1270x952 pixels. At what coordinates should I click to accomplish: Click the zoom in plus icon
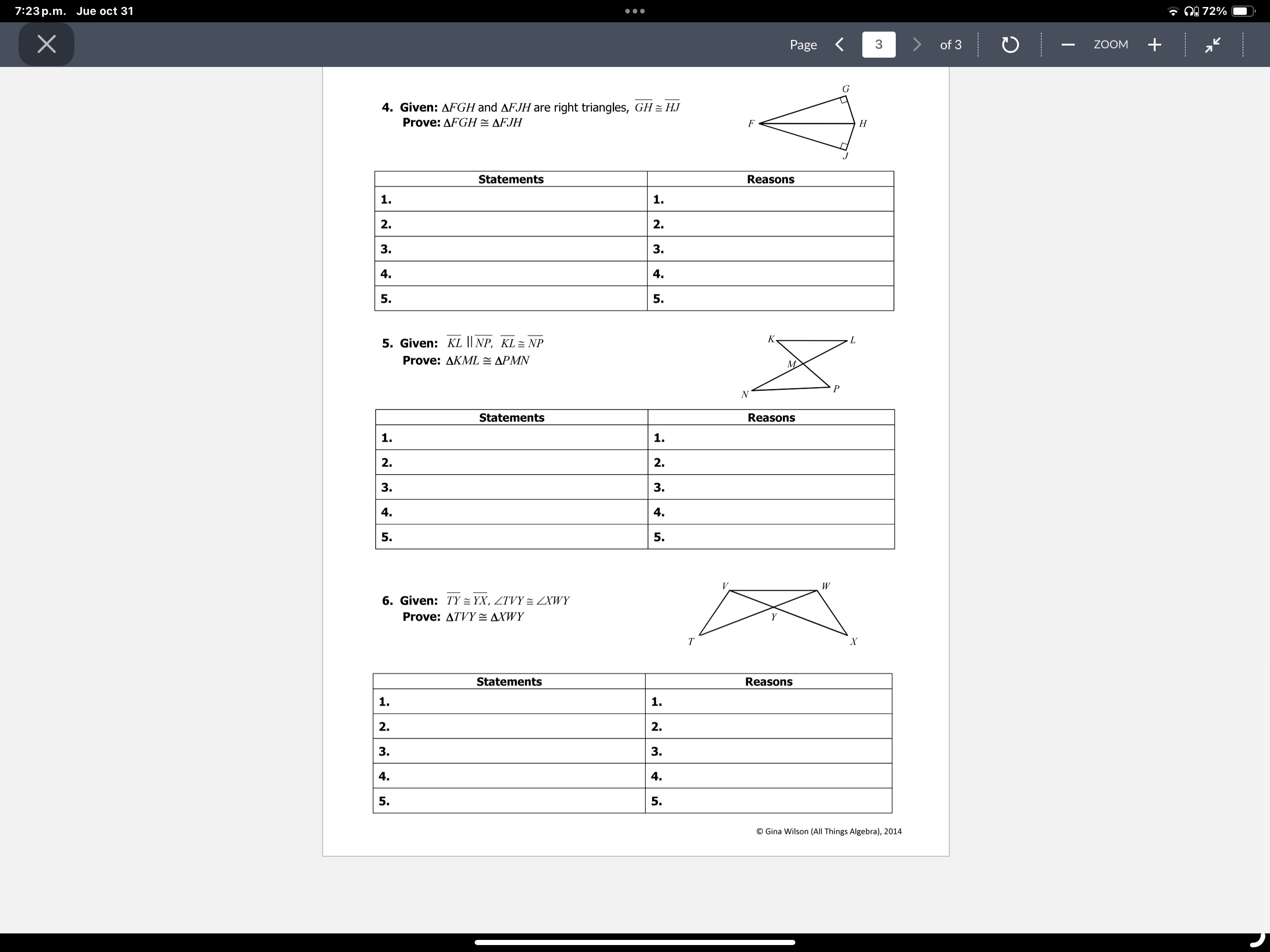pyautogui.click(x=1149, y=45)
